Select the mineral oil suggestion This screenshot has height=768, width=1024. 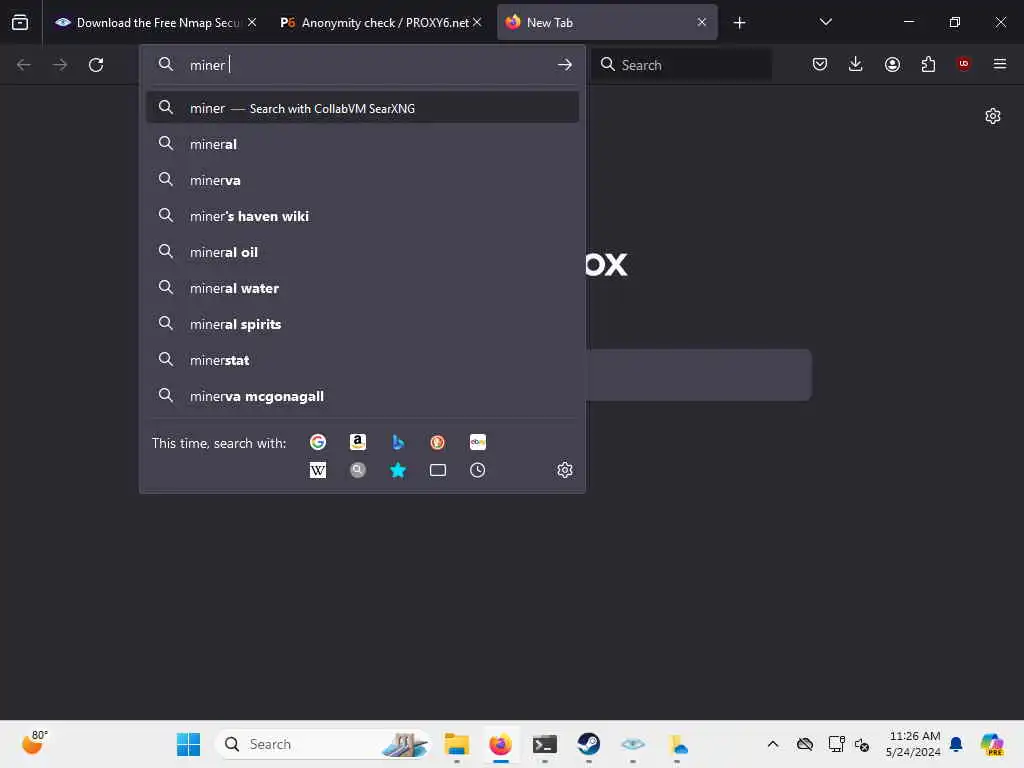tap(362, 251)
